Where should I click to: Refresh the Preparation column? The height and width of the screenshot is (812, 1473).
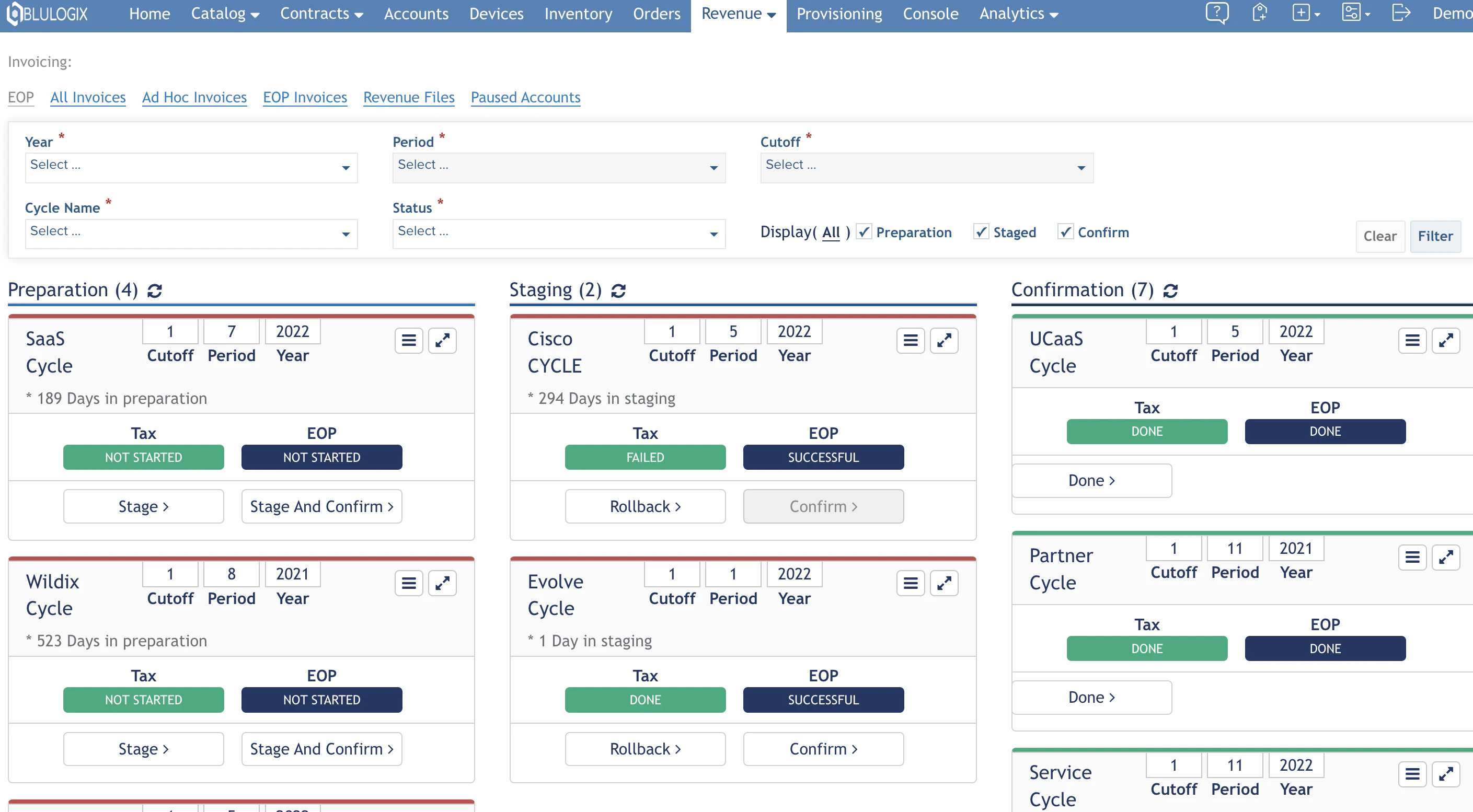[x=155, y=291]
